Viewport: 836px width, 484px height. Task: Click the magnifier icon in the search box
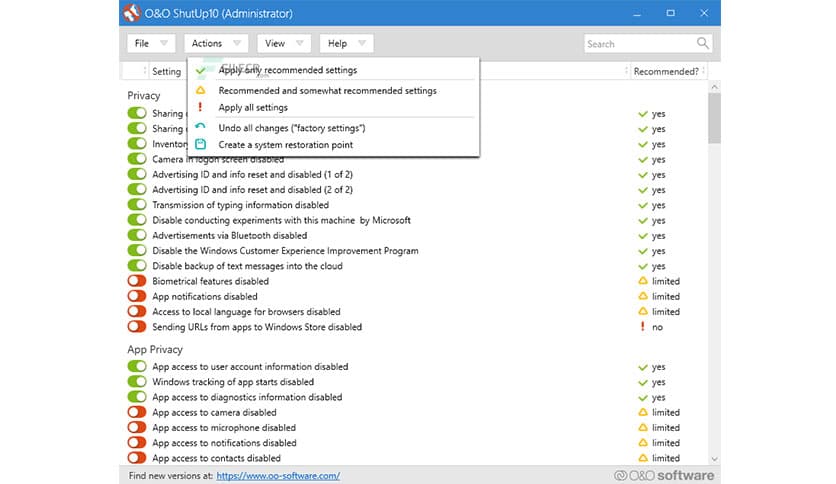(703, 44)
